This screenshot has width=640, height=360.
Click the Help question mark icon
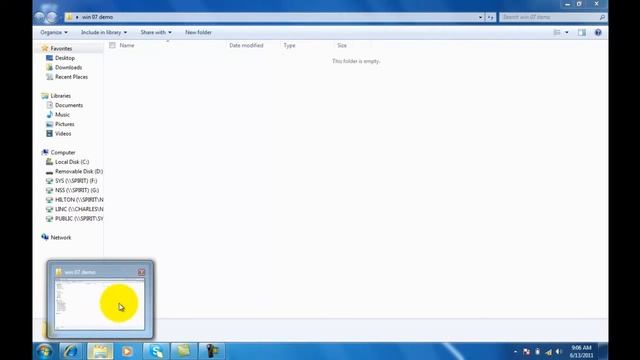point(598,32)
